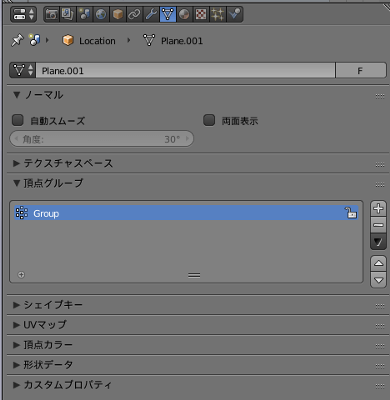Adjust the 角度 30° slider field
This screenshot has height=400, width=390.
(x=102, y=139)
